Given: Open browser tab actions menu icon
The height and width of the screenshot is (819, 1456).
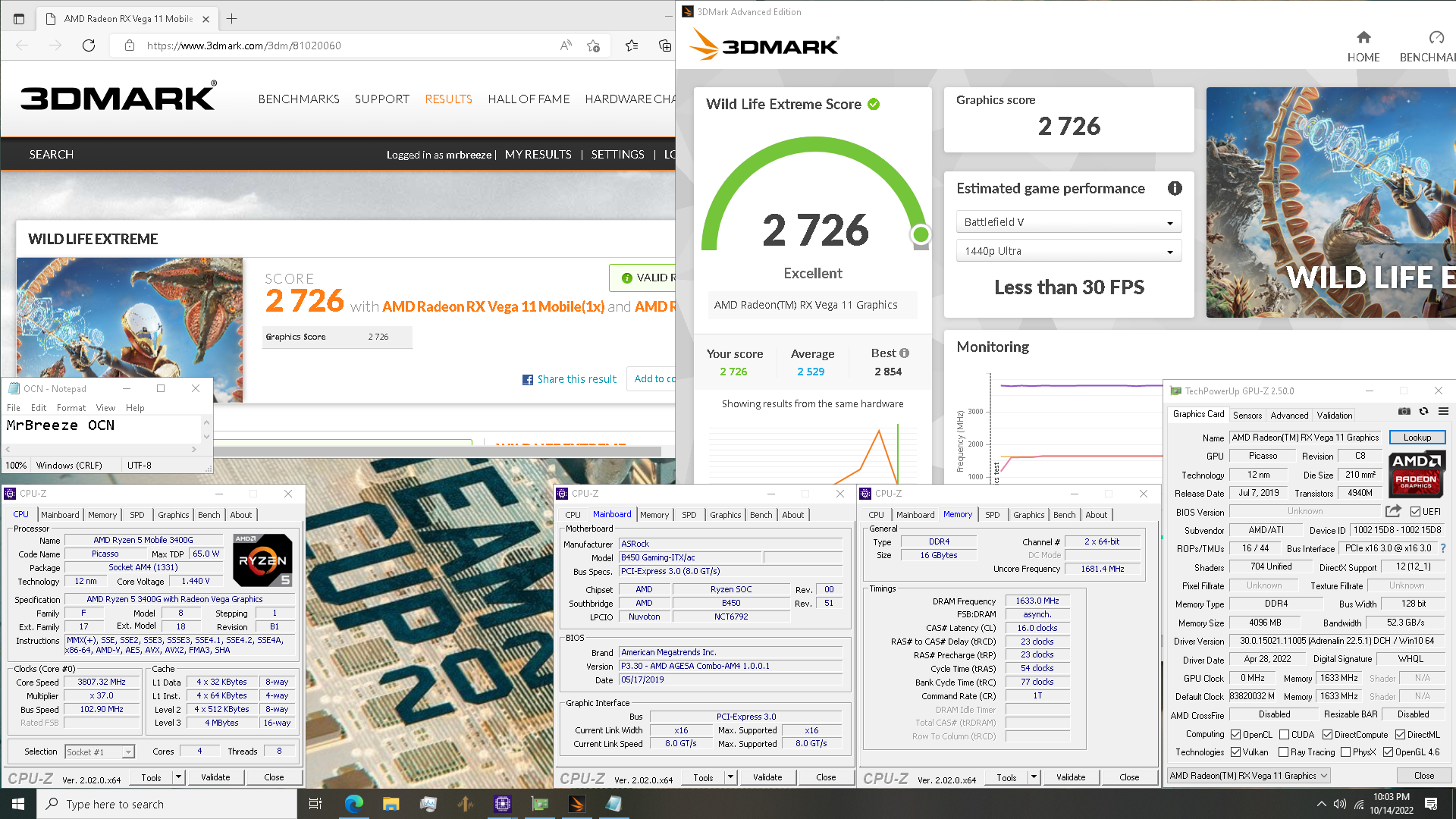Looking at the screenshot, I should click(19, 18).
